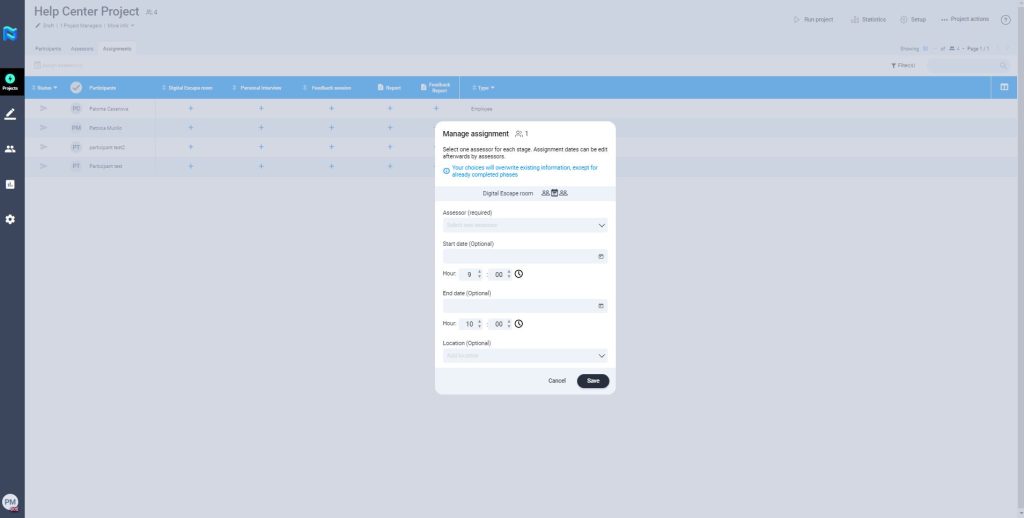Open the people icon in left sidebar
The image size is (1024, 518).
(x=10, y=149)
